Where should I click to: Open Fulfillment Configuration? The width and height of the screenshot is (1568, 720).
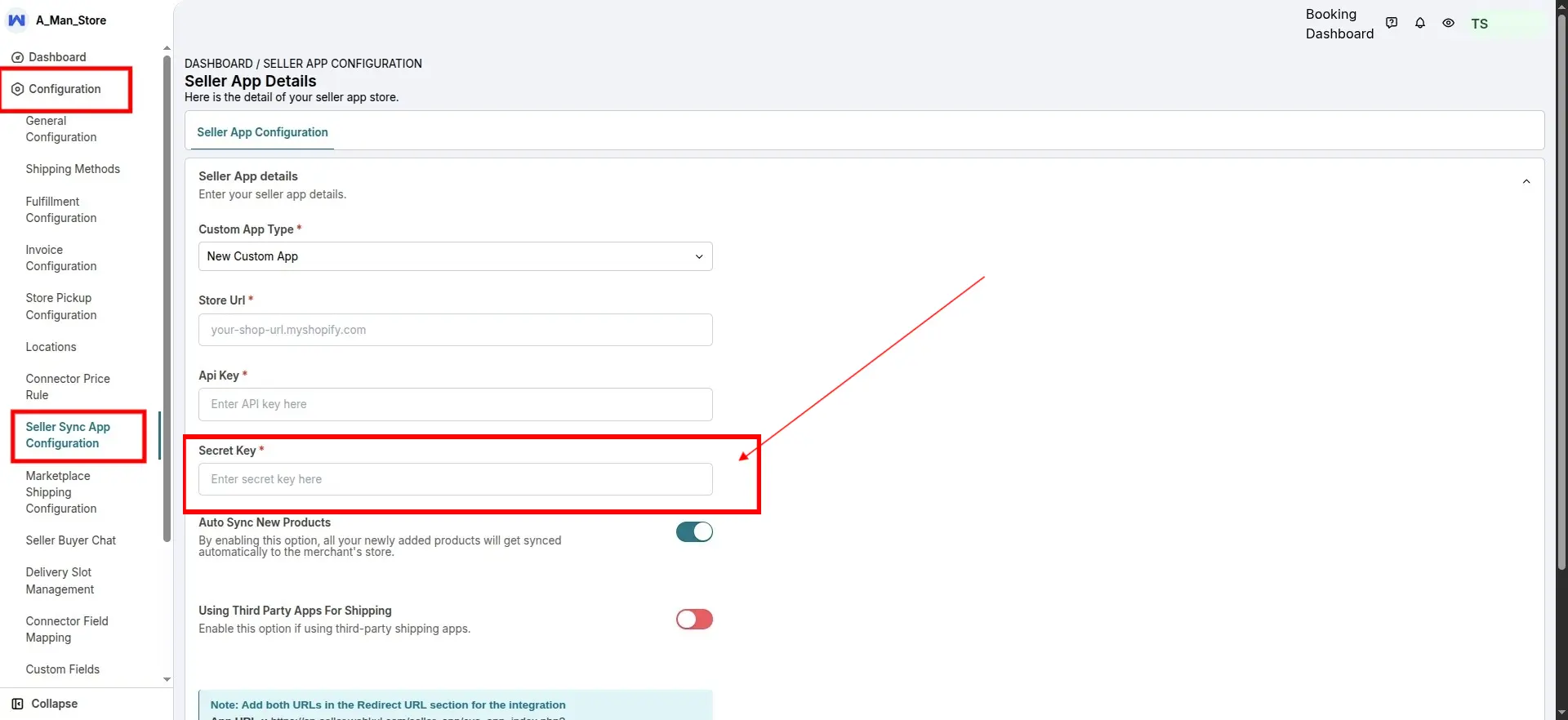pyautogui.click(x=61, y=210)
